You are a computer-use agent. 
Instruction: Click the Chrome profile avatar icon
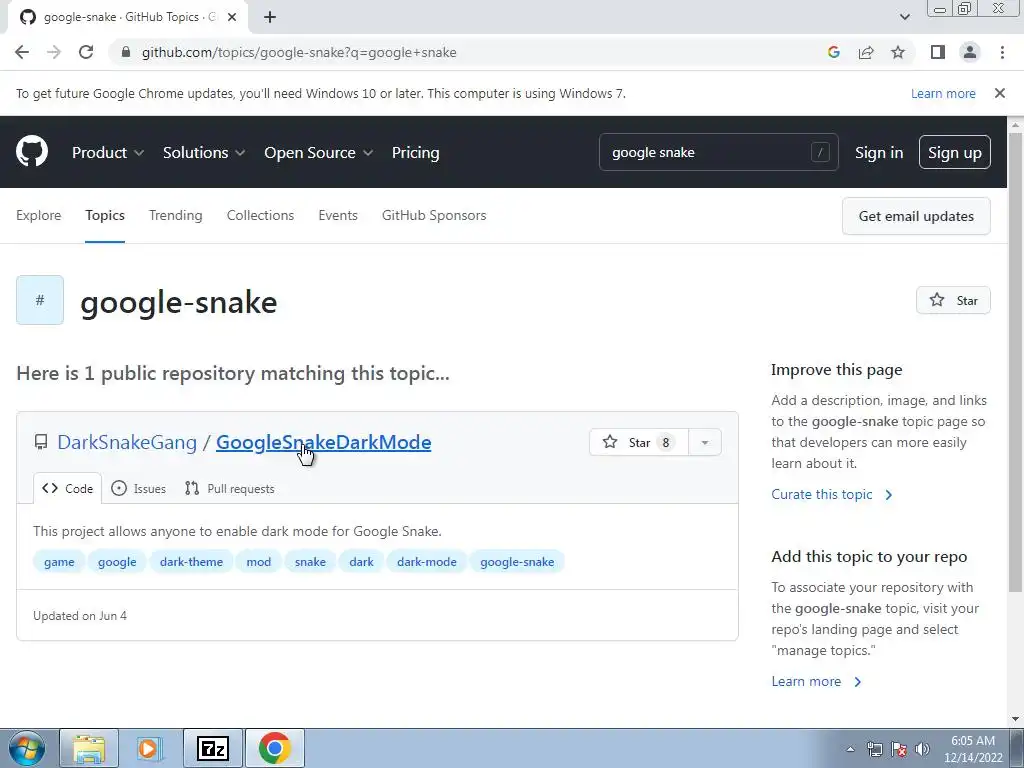coord(970,52)
